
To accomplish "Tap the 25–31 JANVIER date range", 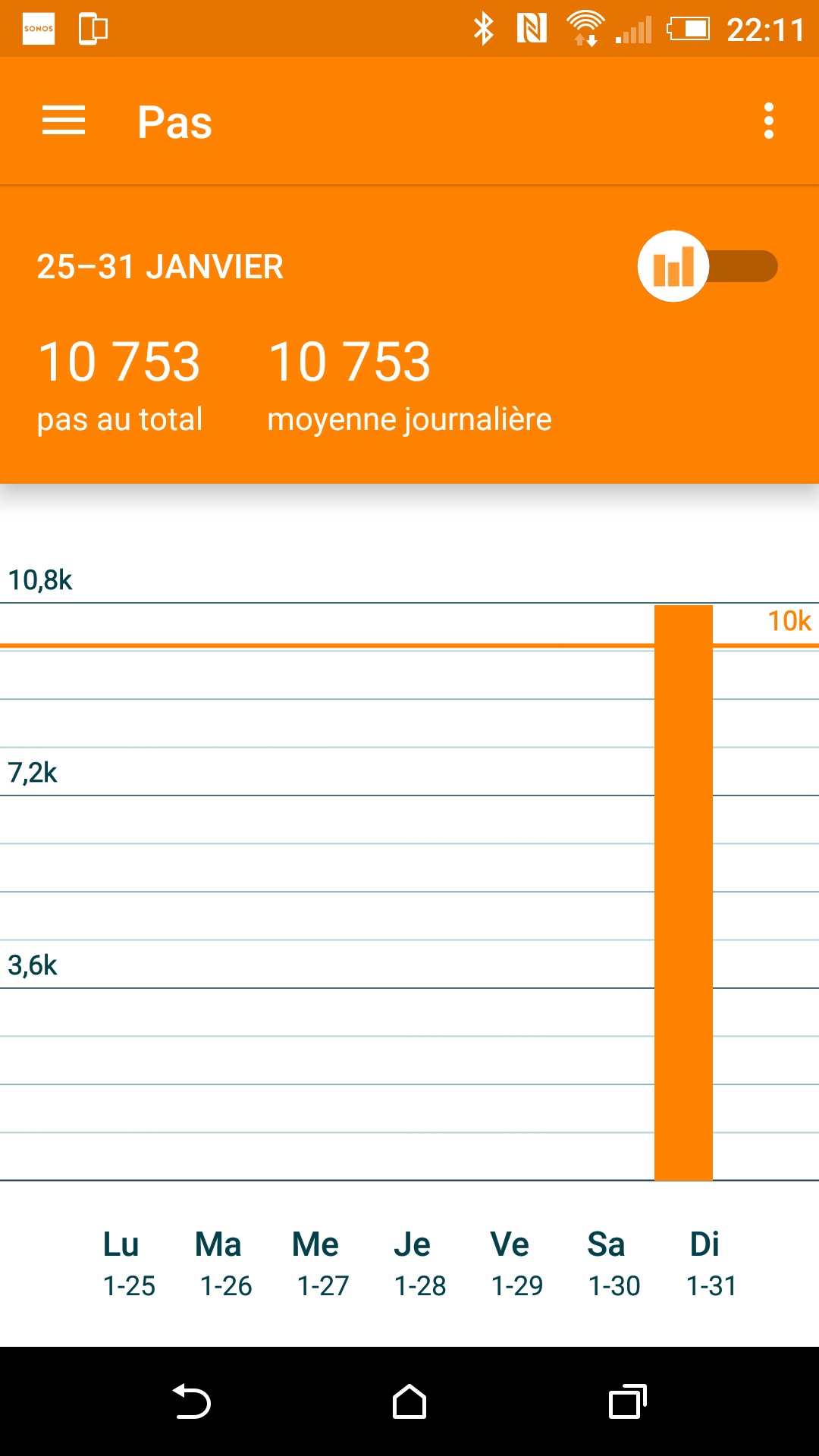I will point(160,267).
